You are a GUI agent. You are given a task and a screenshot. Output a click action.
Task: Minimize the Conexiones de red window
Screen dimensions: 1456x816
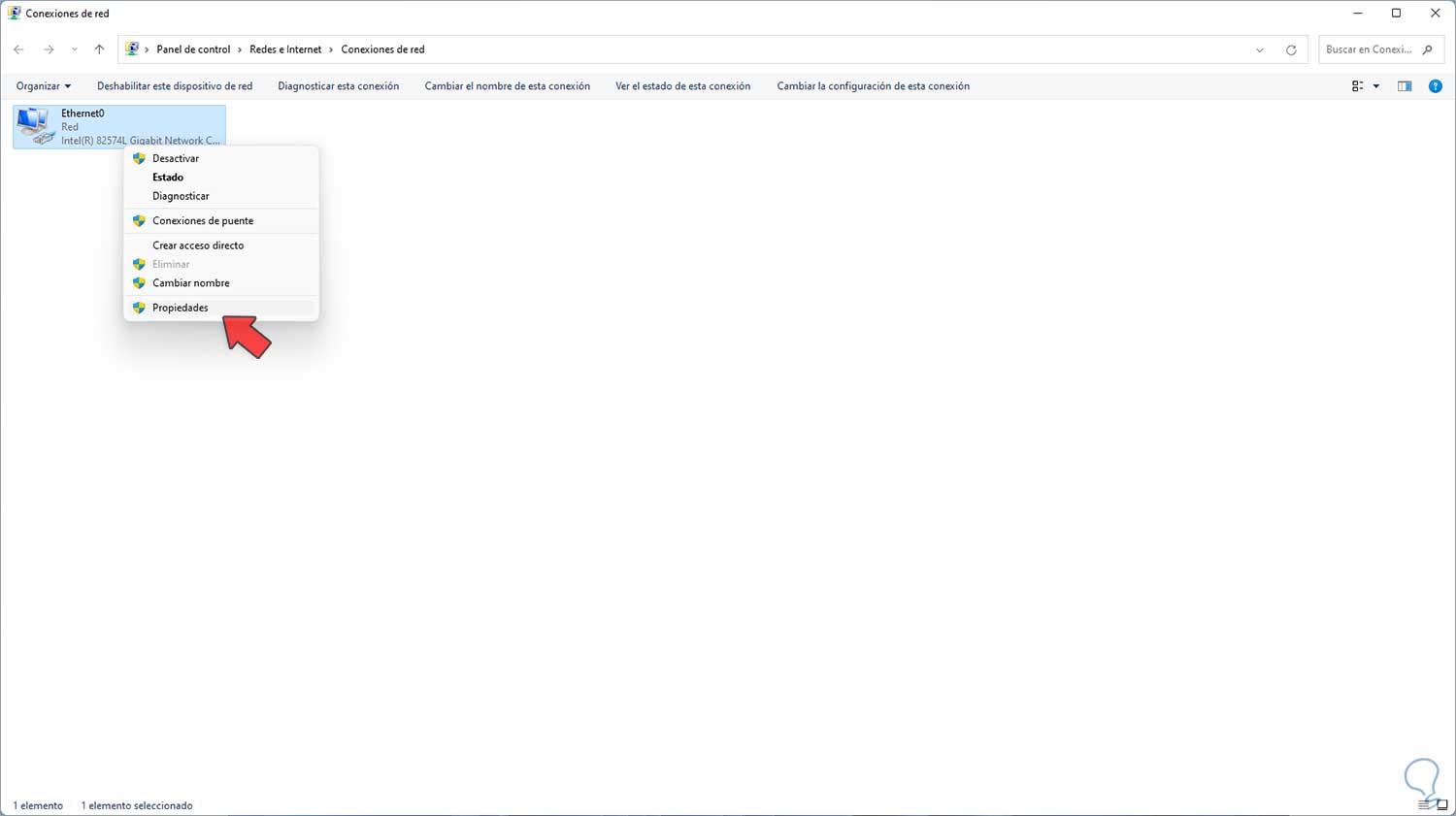click(1358, 14)
